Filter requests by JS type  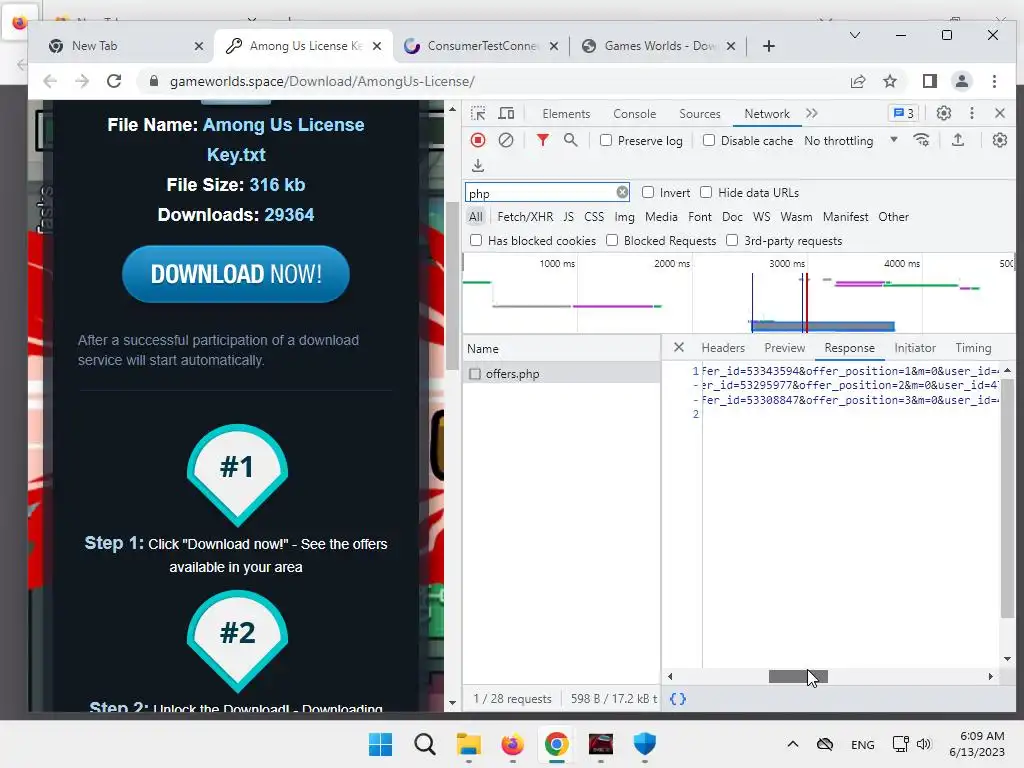568,217
